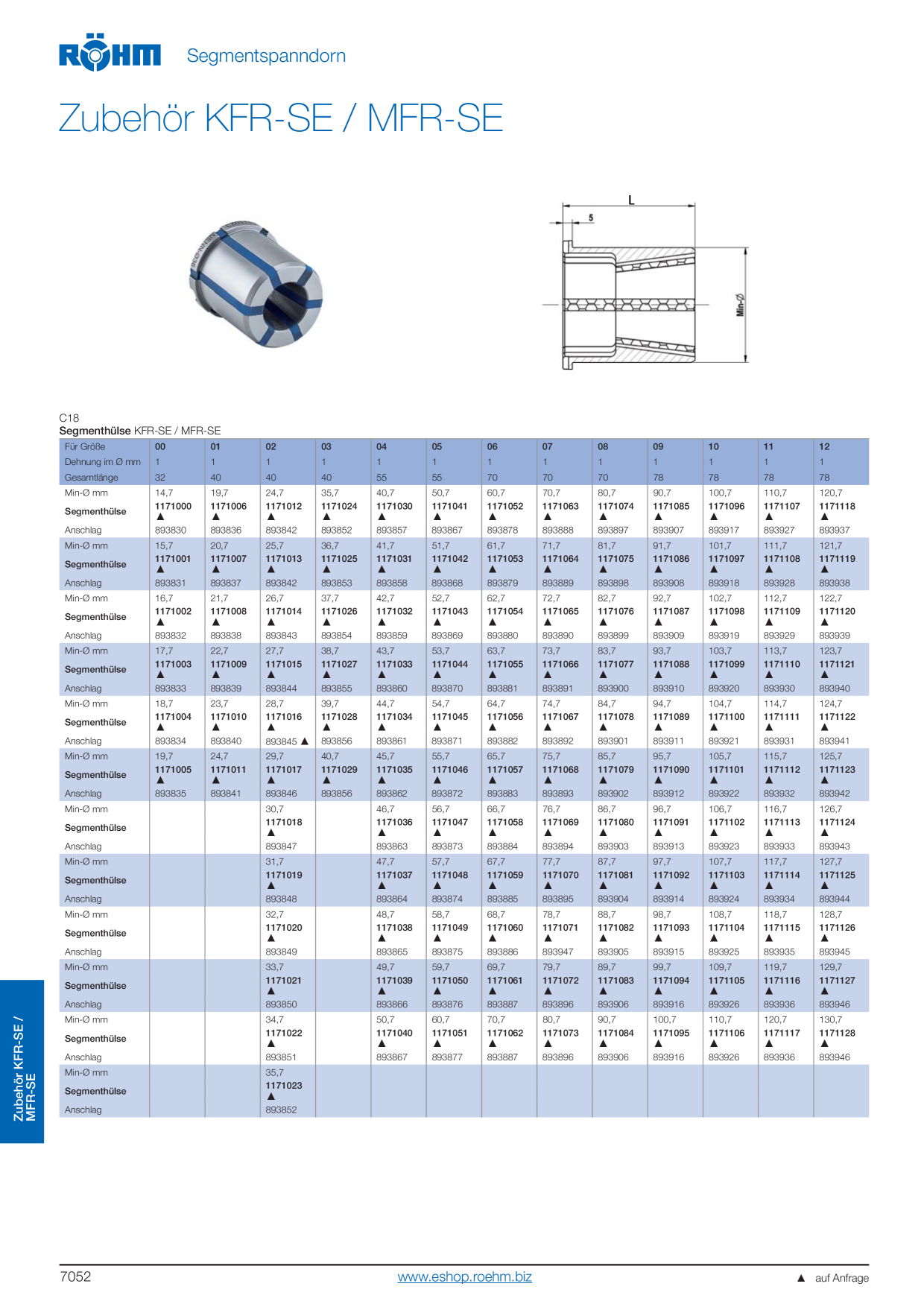Click the C18 label above the table

point(69,418)
